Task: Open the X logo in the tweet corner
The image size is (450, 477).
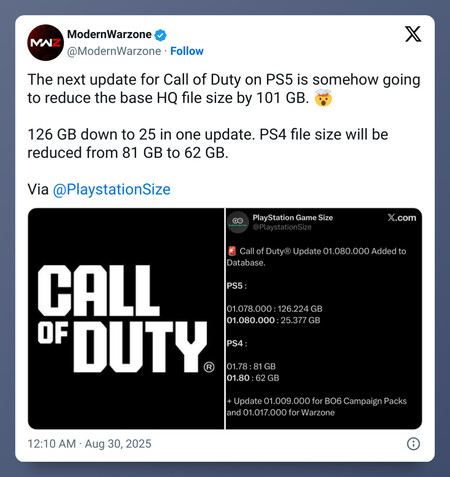Action: point(413,34)
